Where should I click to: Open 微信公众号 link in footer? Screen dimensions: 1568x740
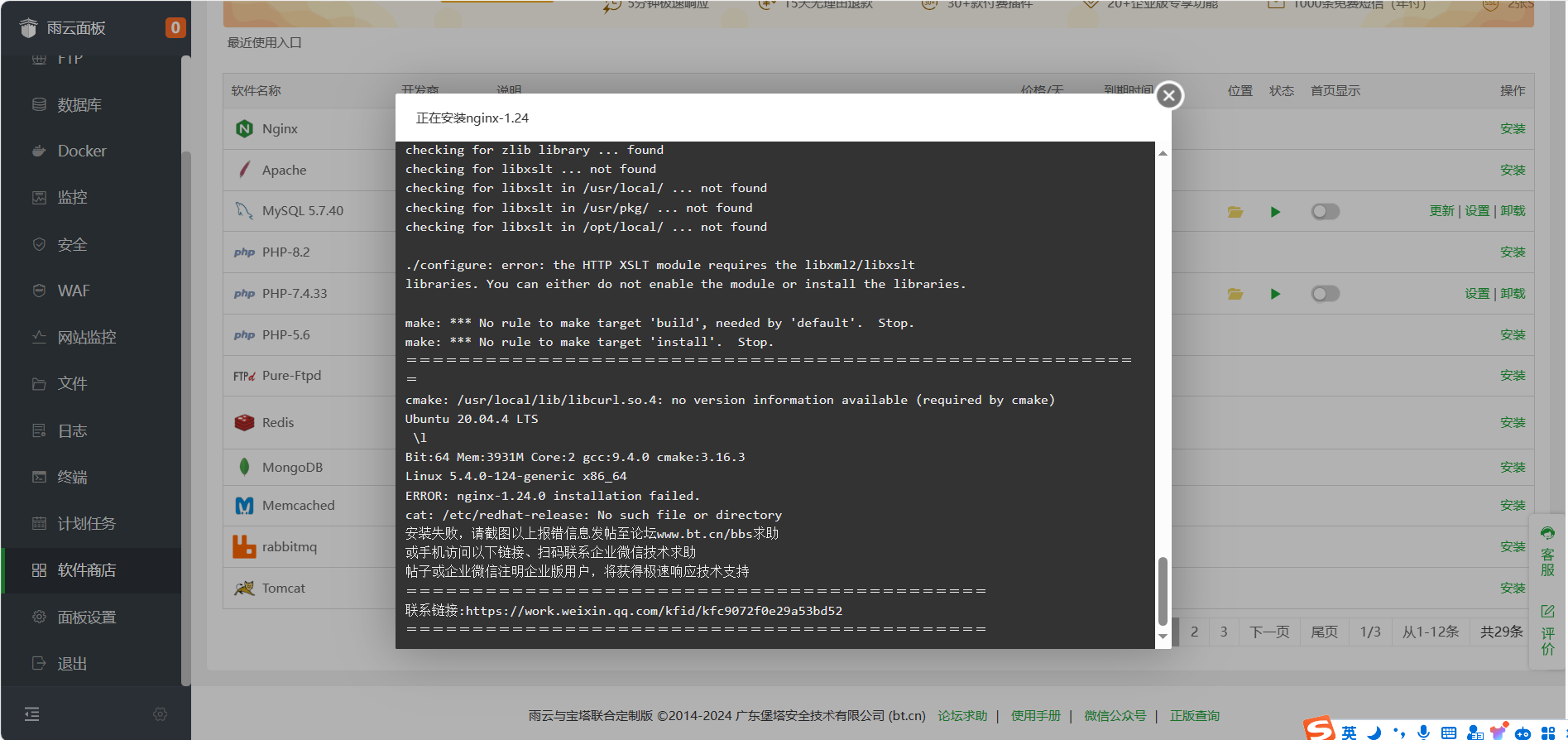(x=1115, y=716)
